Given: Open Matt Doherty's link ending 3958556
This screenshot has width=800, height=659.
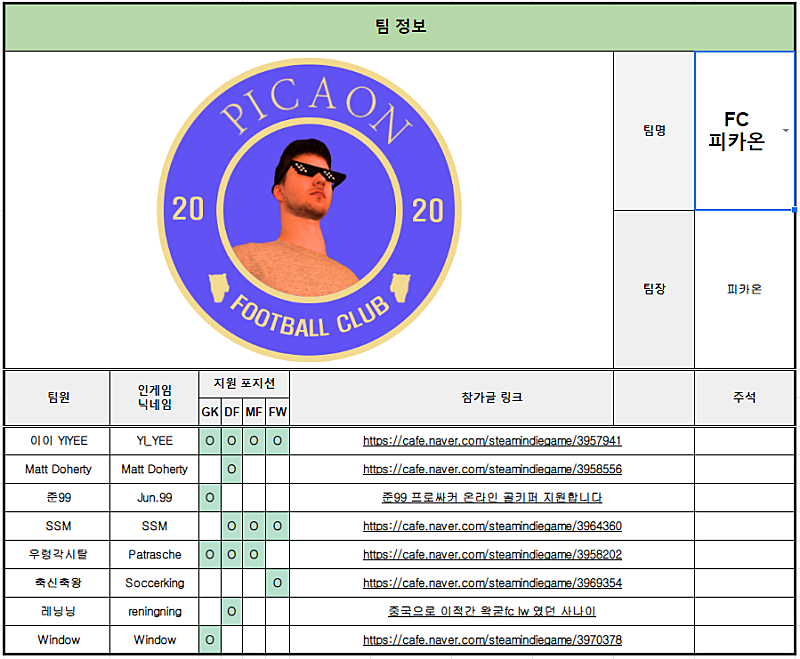Looking at the screenshot, I should pos(492,469).
